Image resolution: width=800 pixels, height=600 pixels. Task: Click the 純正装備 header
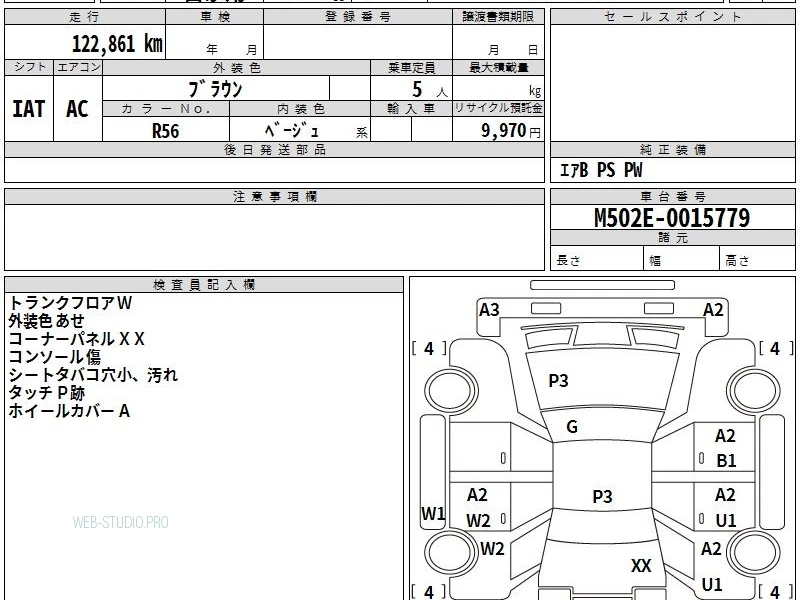[x=672, y=150]
